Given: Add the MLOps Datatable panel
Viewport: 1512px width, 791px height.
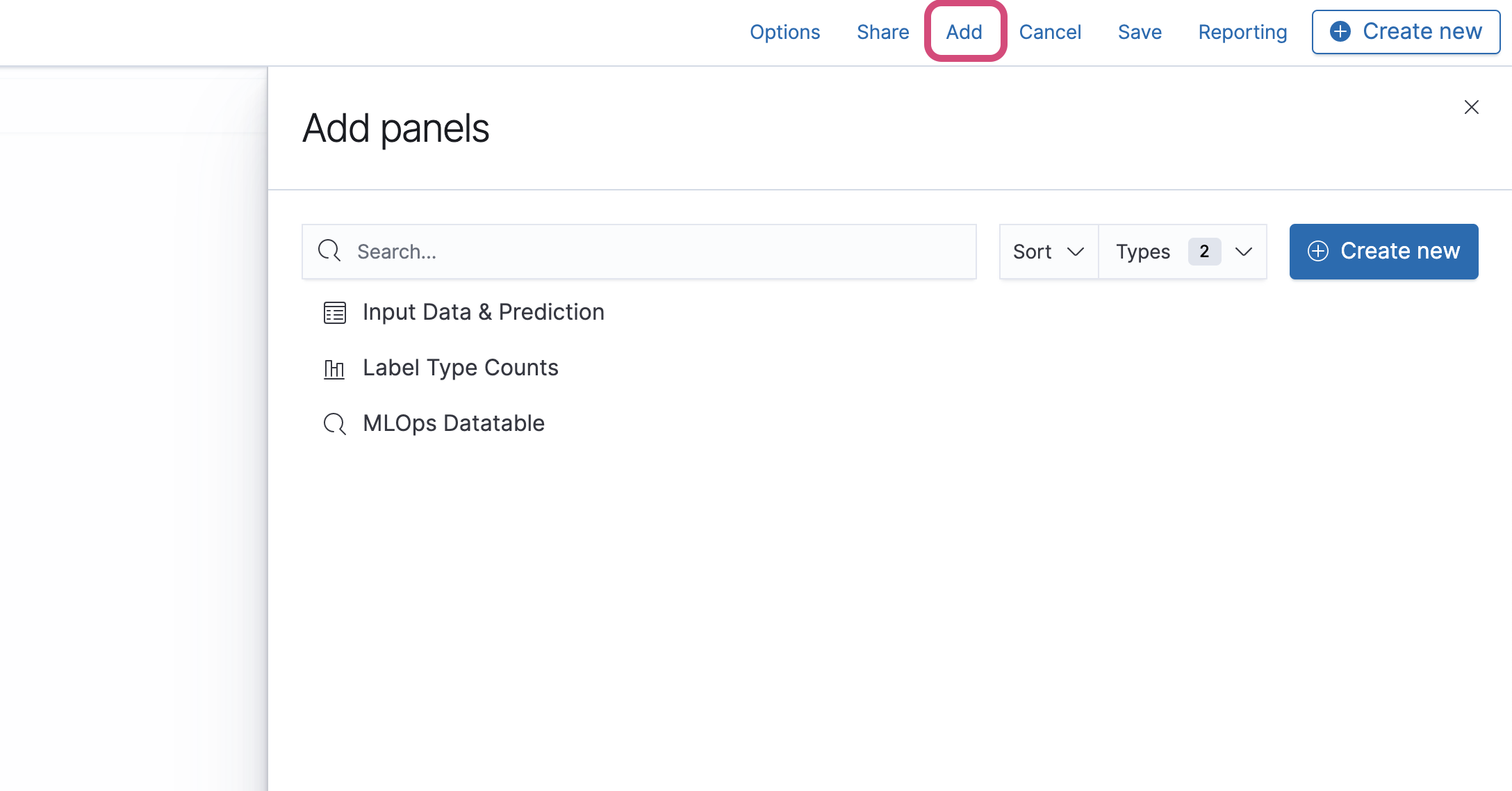Looking at the screenshot, I should 454,423.
